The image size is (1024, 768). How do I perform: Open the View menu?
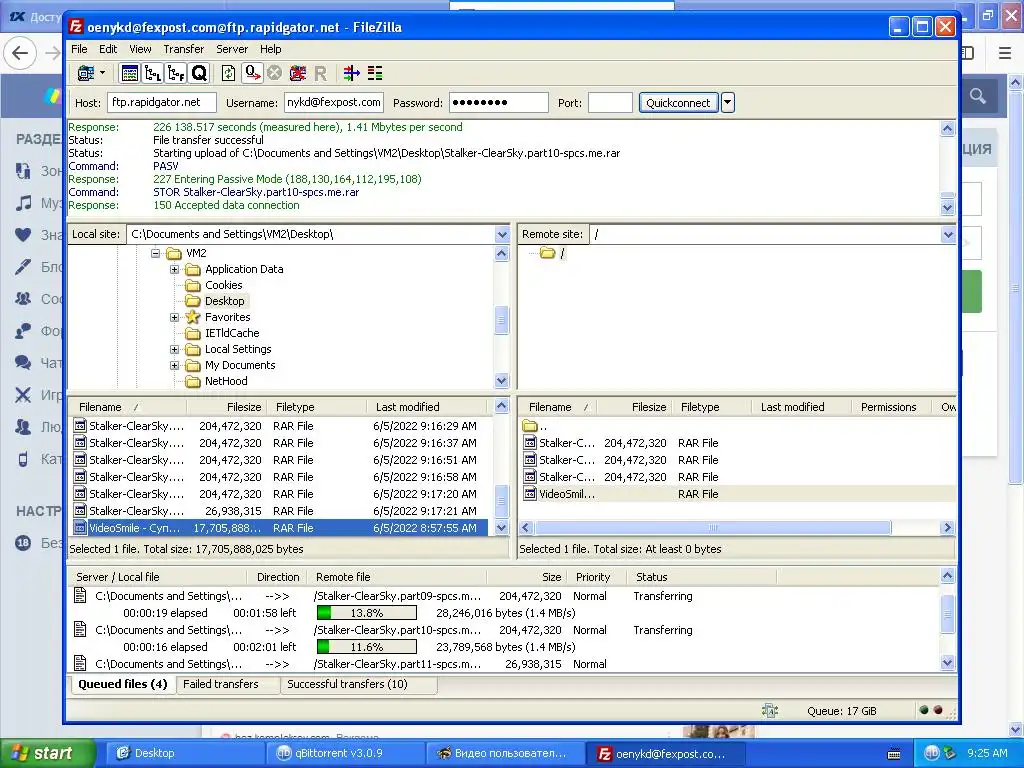click(x=140, y=49)
